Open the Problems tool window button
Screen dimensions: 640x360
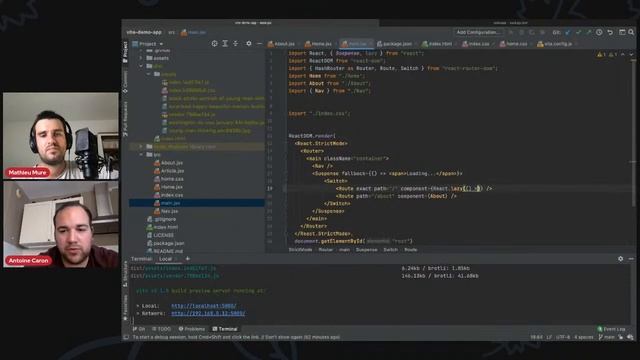tap(192, 329)
